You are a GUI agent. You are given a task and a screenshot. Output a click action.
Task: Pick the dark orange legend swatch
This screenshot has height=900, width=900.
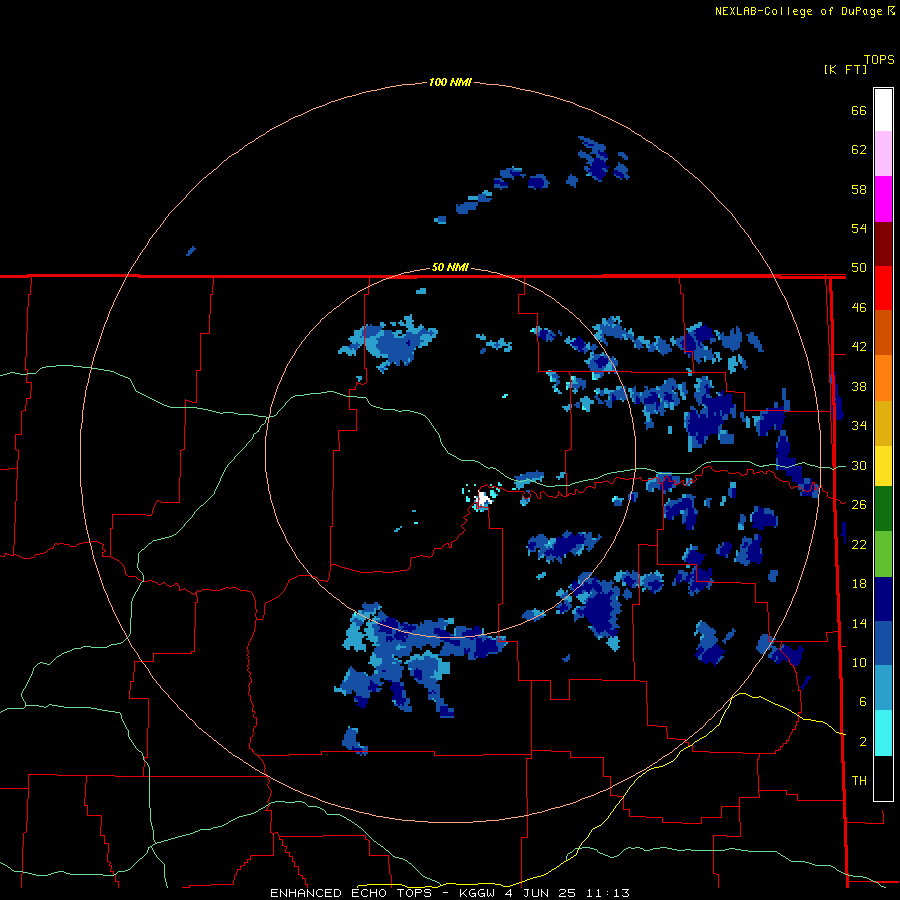click(883, 332)
